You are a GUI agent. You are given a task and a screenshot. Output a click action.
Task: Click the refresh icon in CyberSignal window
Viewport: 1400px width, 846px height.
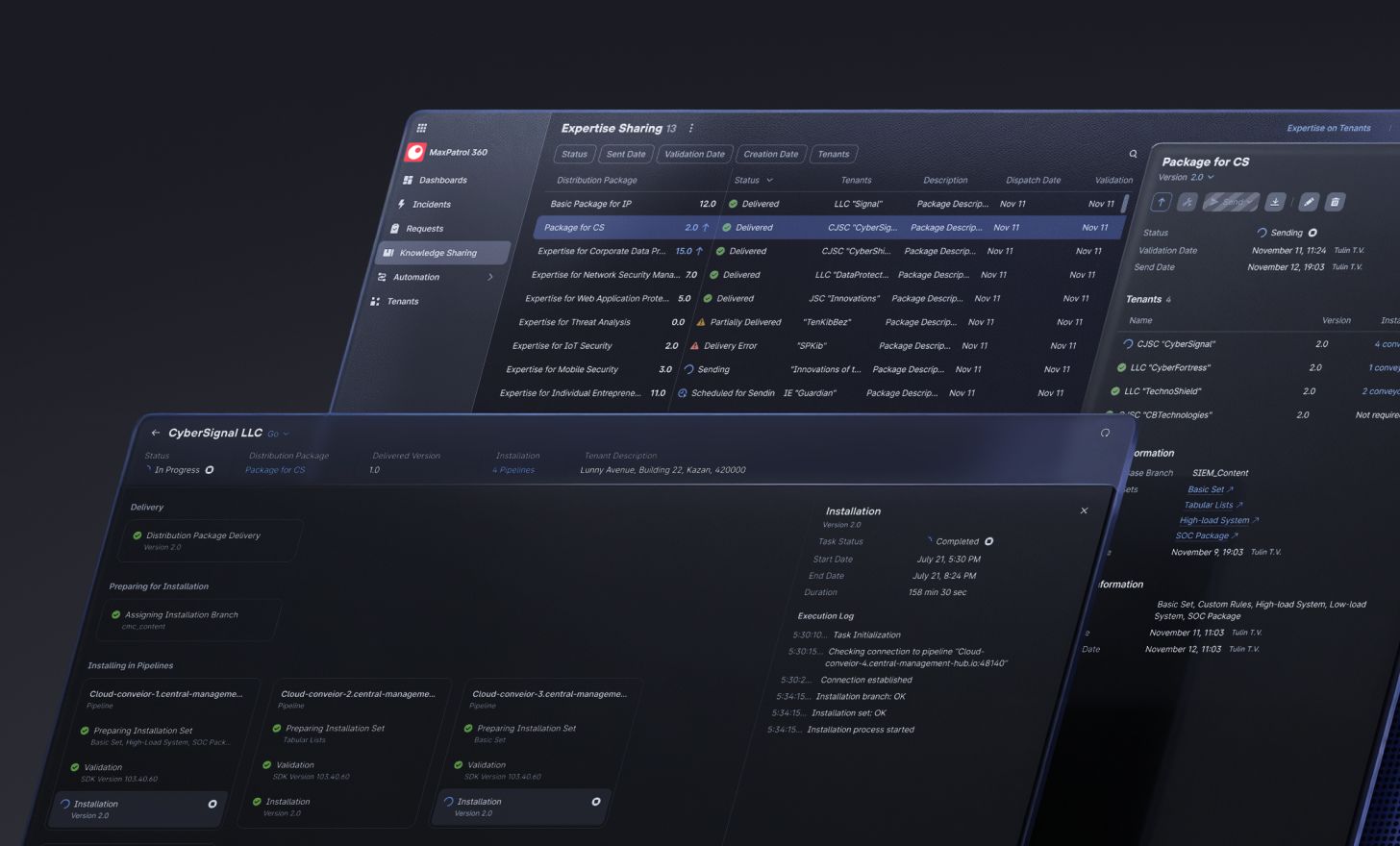1105,433
